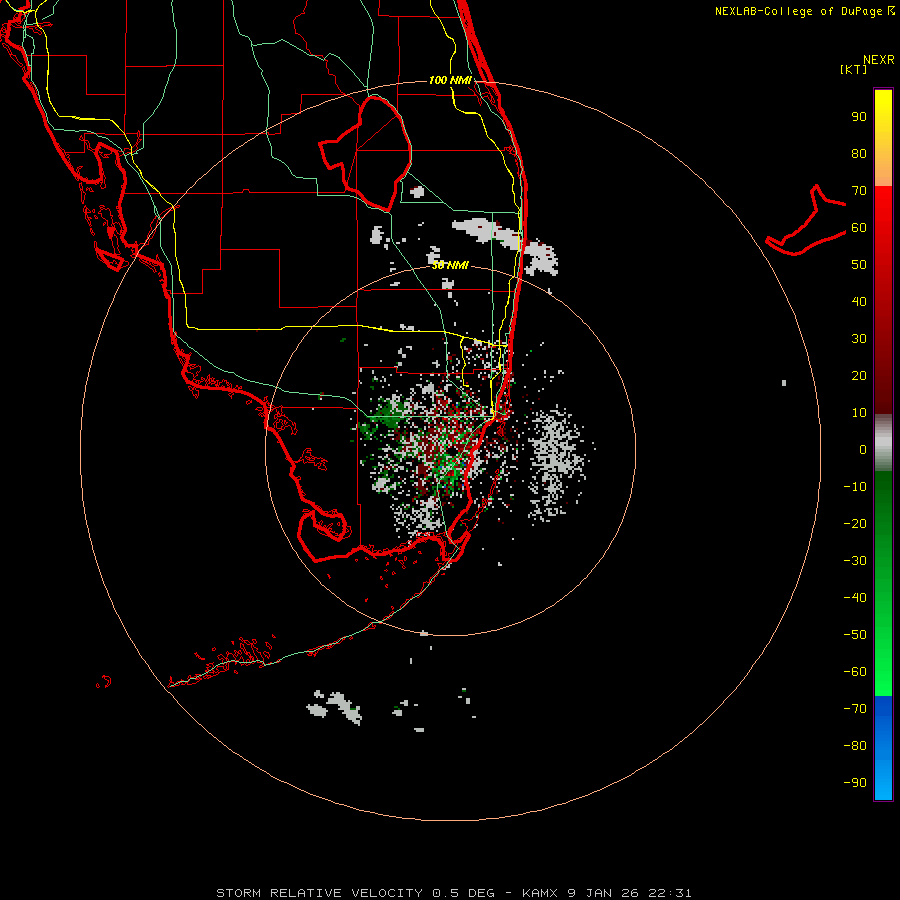Click the Storm Relative Velocity caption at the bottom
The image size is (900, 900).
click(x=453, y=893)
